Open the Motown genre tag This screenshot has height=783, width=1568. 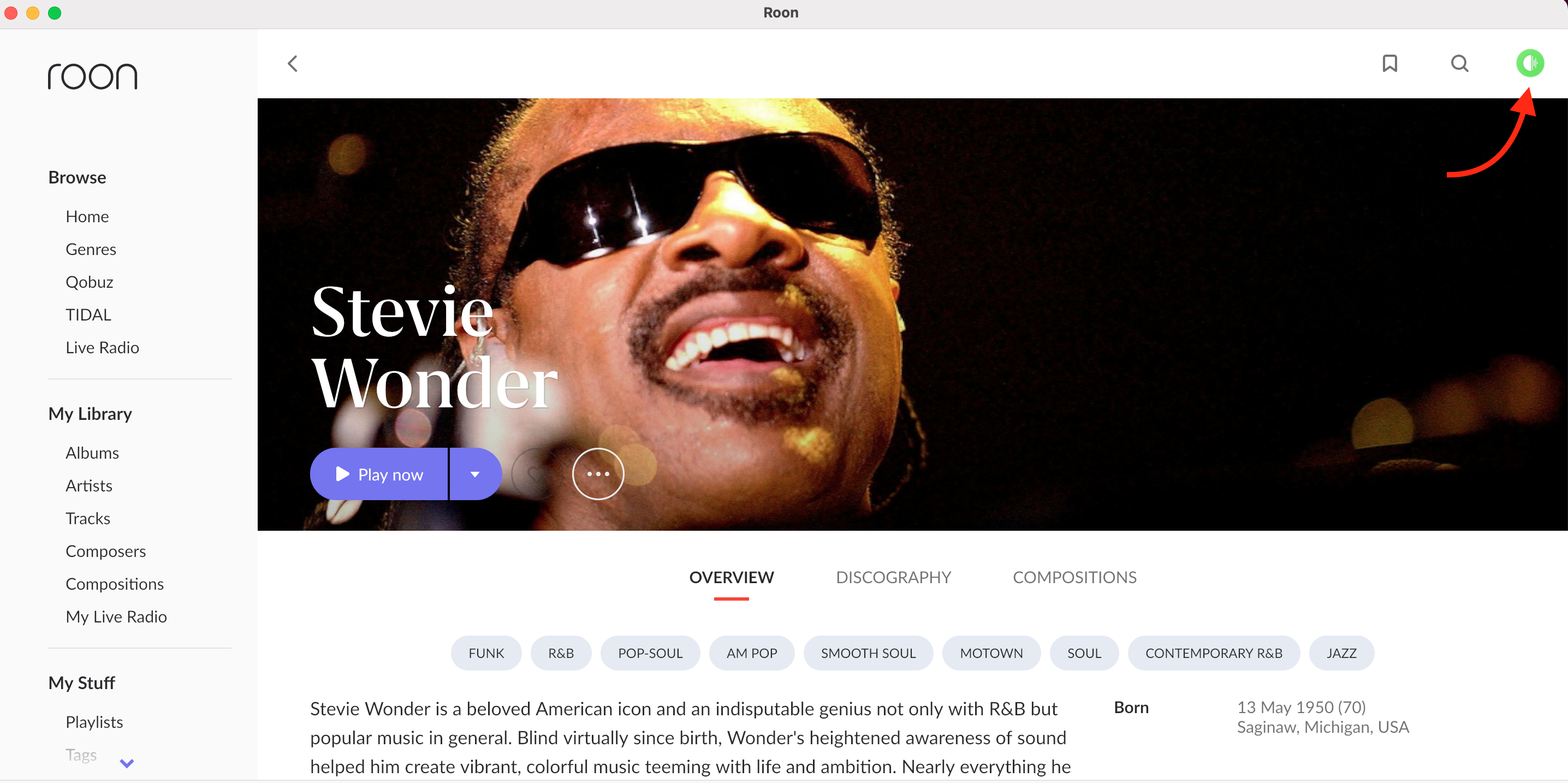(x=990, y=652)
